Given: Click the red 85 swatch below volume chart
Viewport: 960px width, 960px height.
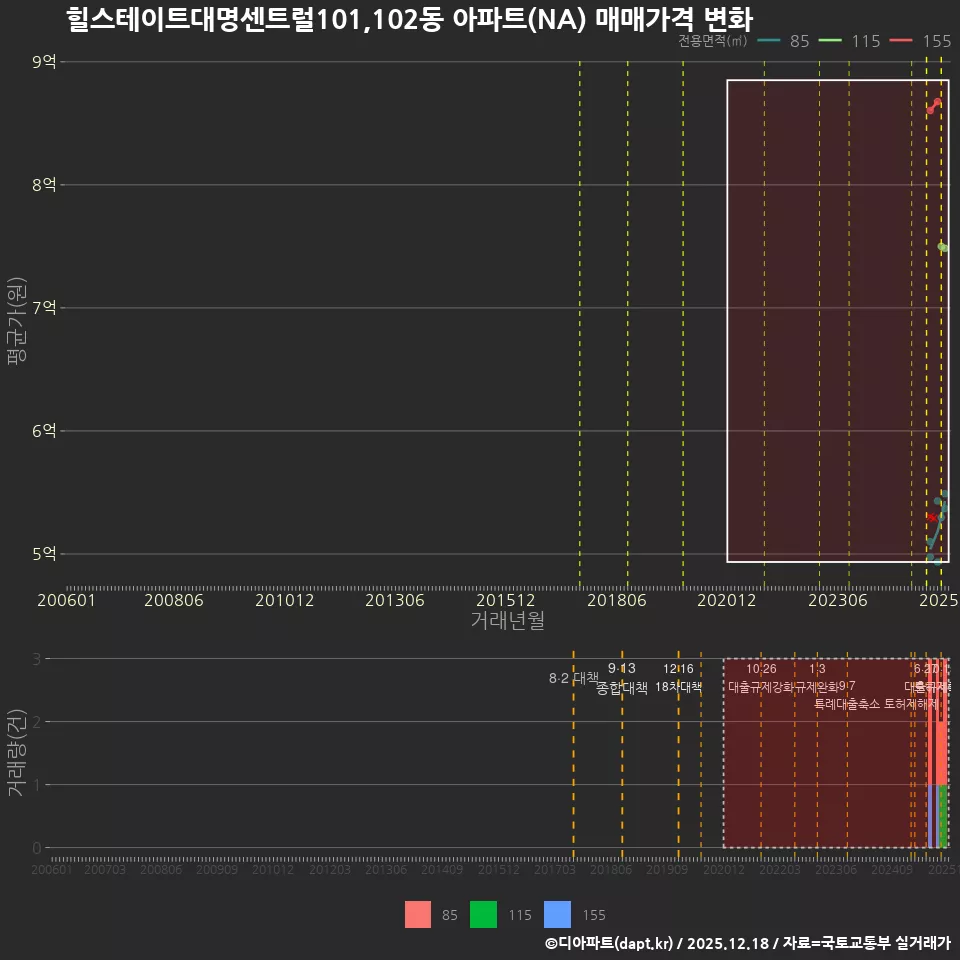Looking at the screenshot, I should point(419,915).
